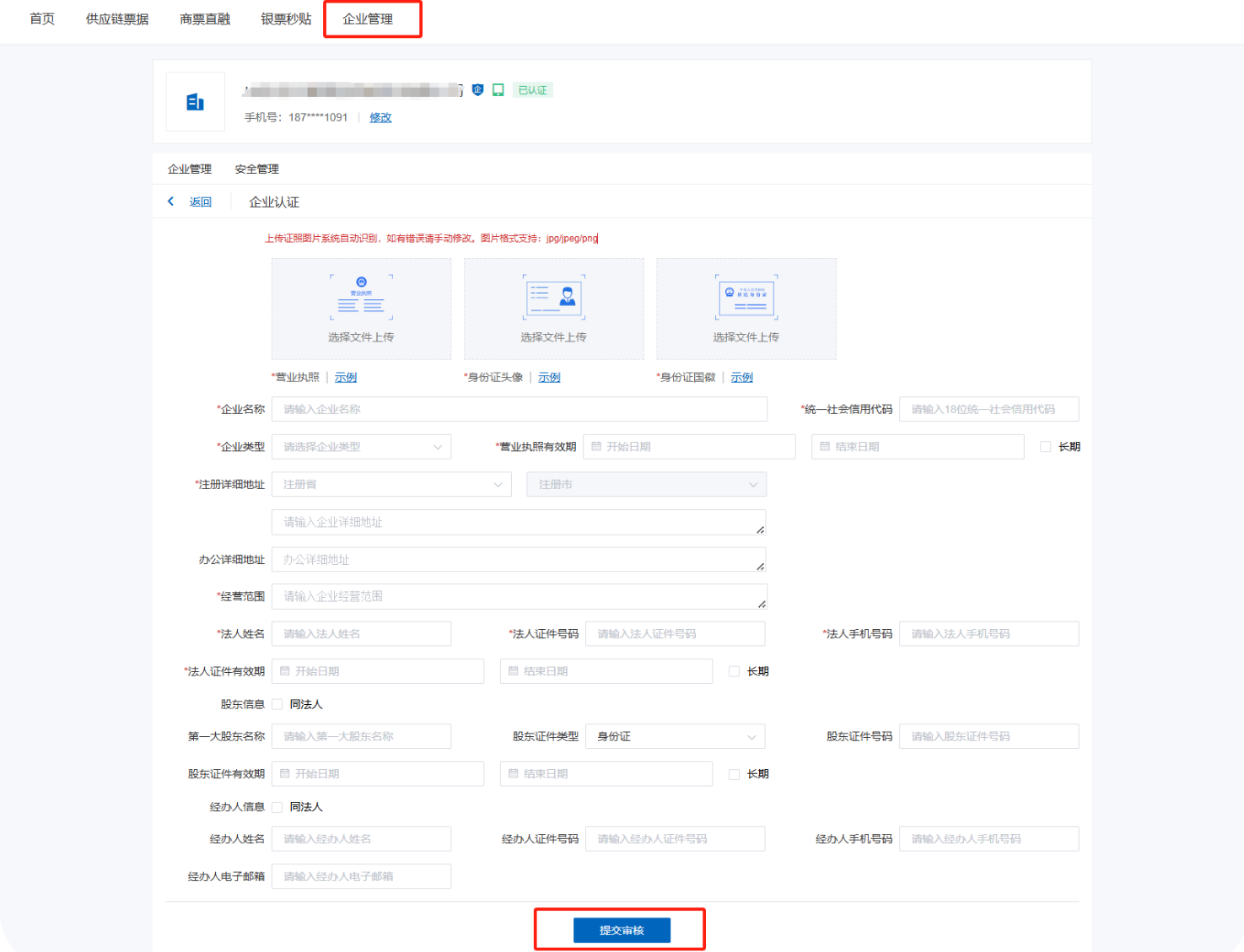This screenshot has height=952, width=1244.
Task: Check 长期 for legal person ID validity
Action: 734,671
